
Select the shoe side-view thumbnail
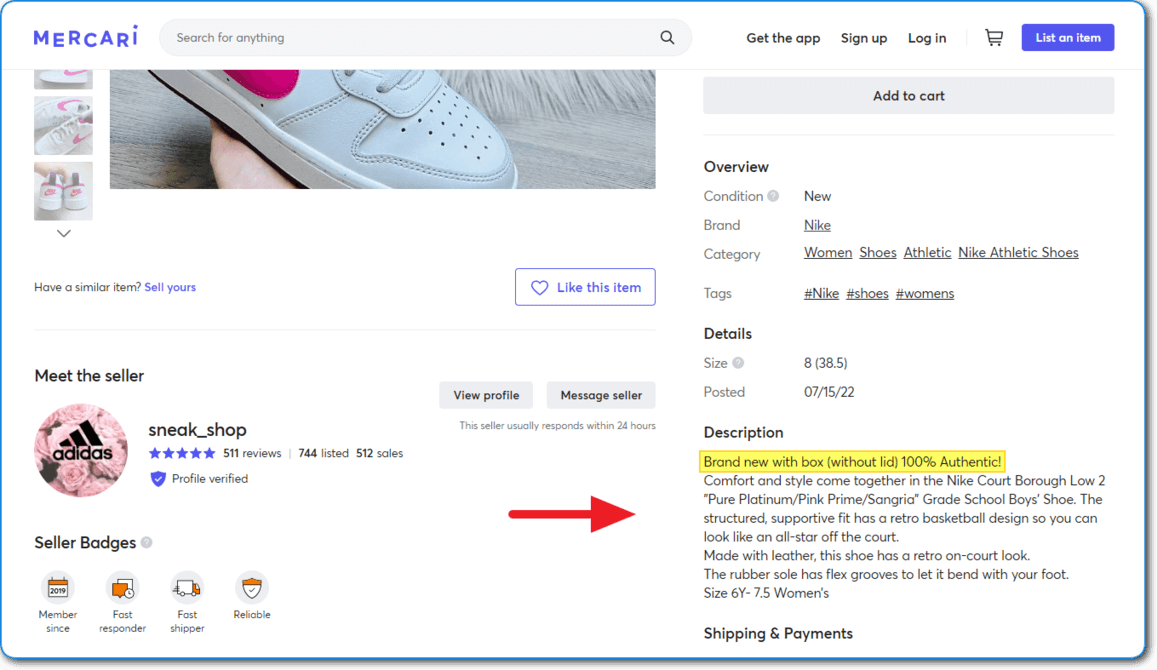point(63,125)
